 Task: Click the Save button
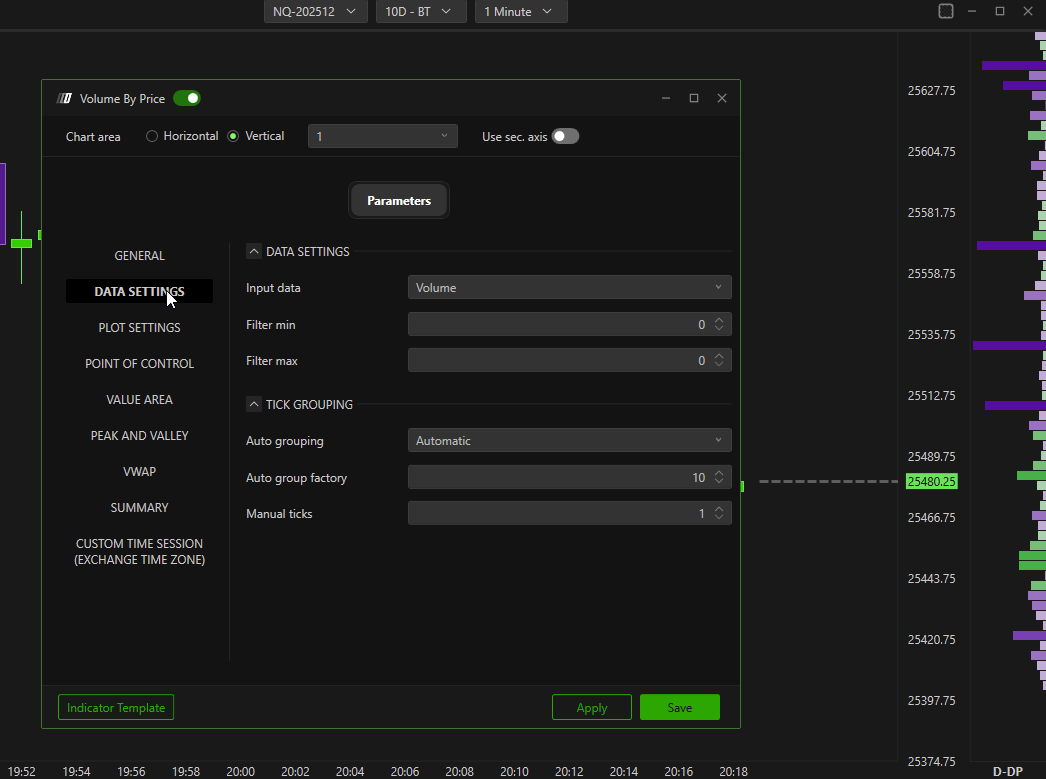(x=679, y=707)
